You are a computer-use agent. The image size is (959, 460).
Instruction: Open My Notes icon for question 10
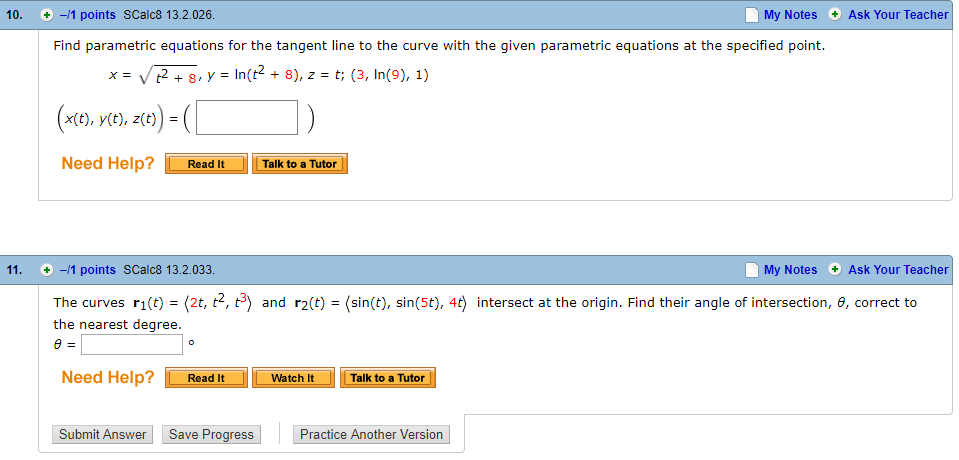coord(752,15)
